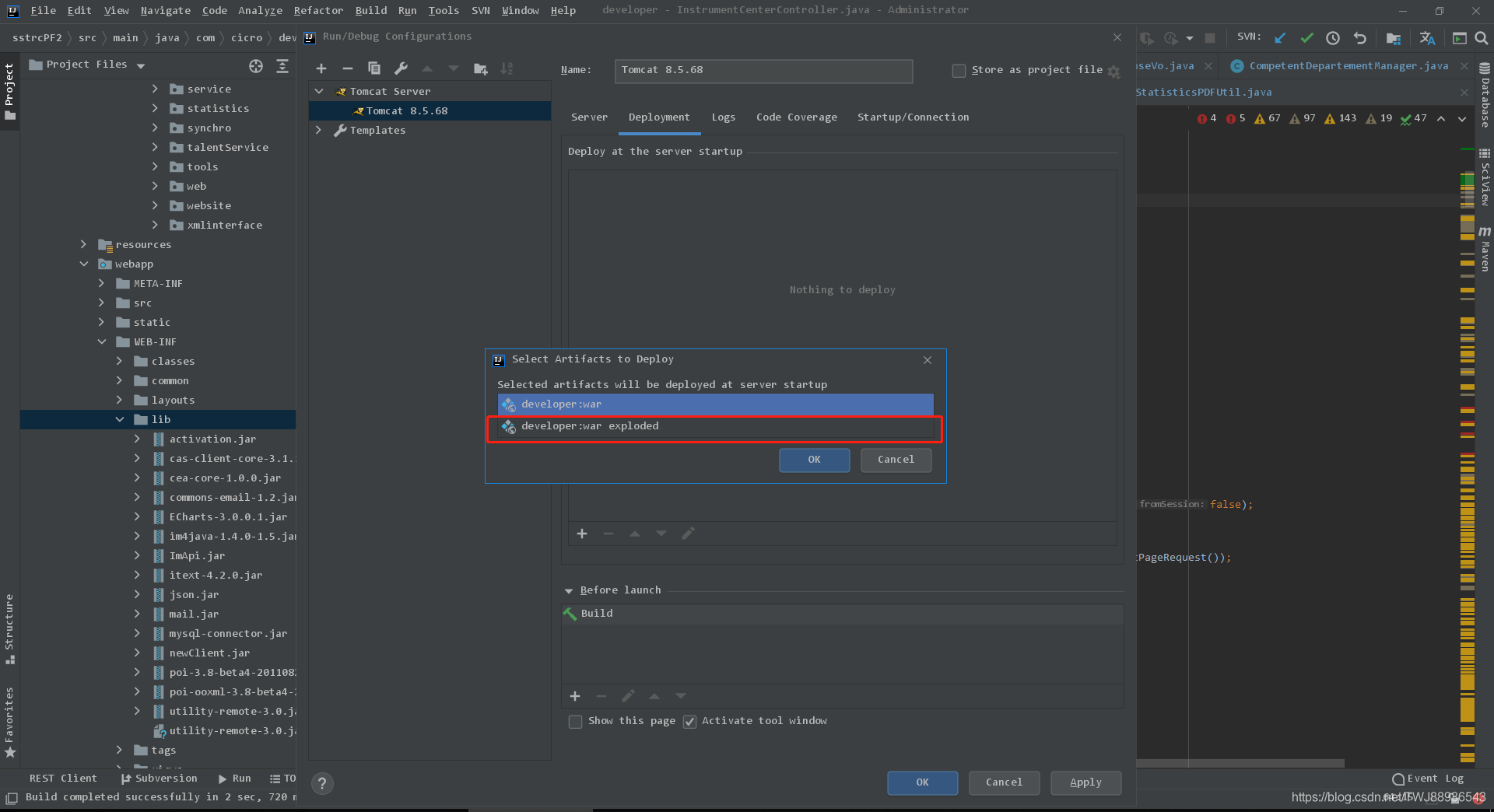The width and height of the screenshot is (1494, 812).
Task: Open Subversion tool window at bottom
Action: click(x=160, y=779)
